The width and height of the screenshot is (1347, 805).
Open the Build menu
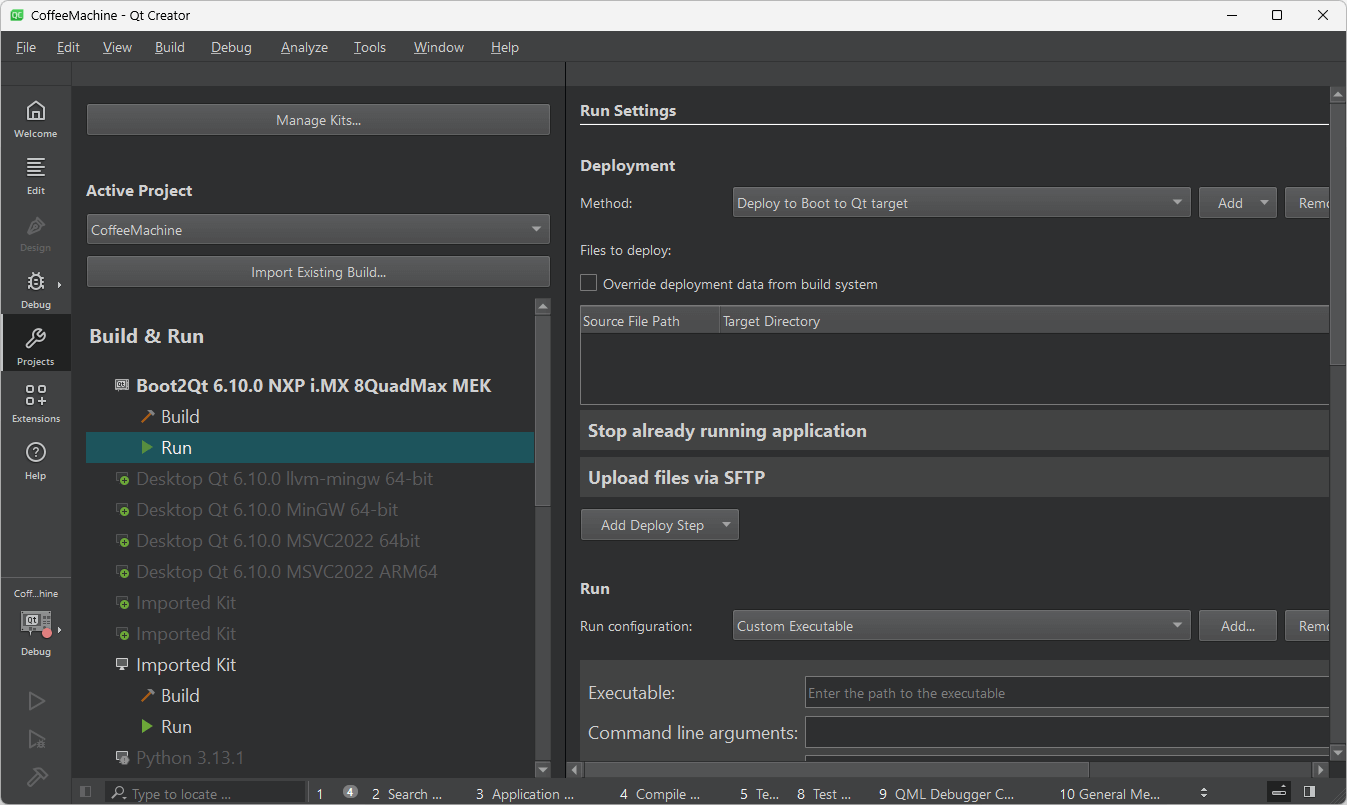pos(169,47)
